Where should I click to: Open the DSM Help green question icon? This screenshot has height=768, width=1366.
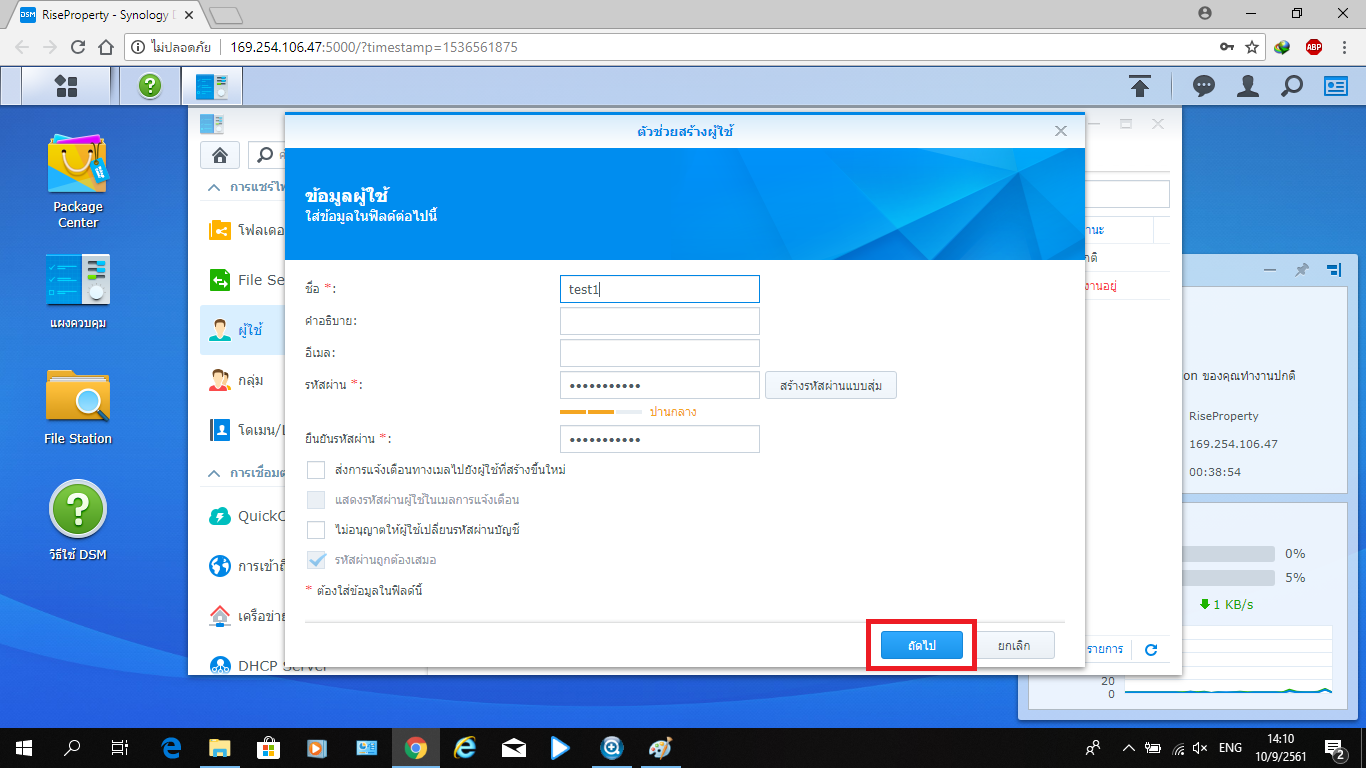150,86
